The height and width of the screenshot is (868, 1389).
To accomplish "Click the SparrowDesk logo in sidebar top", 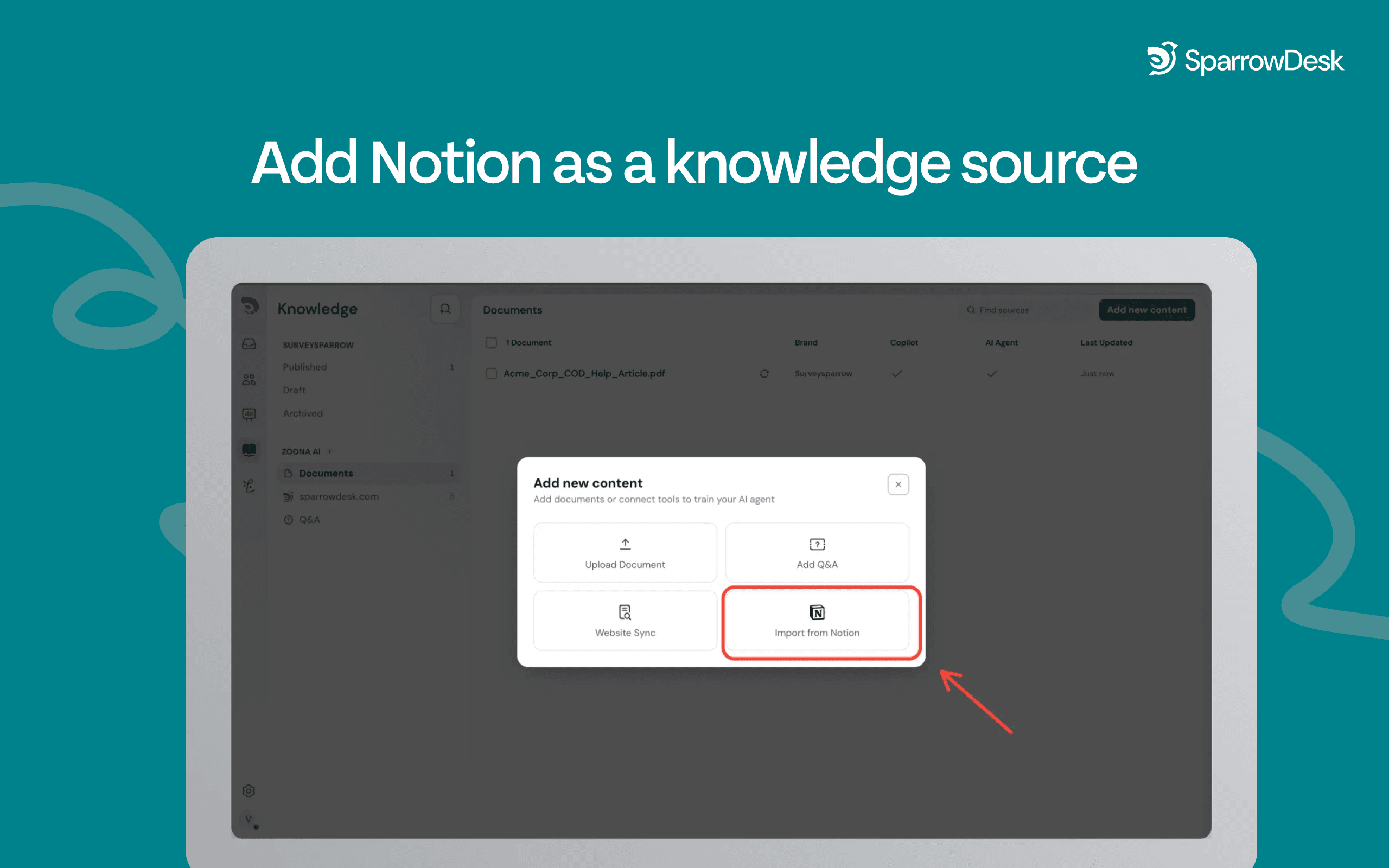I will (x=250, y=306).
